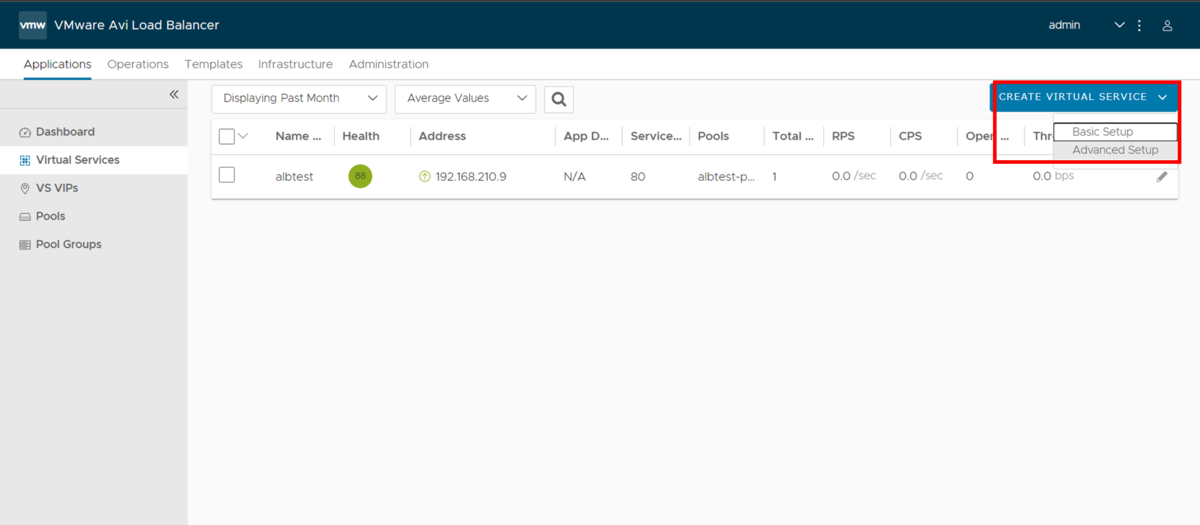The height and width of the screenshot is (525, 1200).
Task: Click the VMware vmw logo icon
Action: click(x=33, y=25)
